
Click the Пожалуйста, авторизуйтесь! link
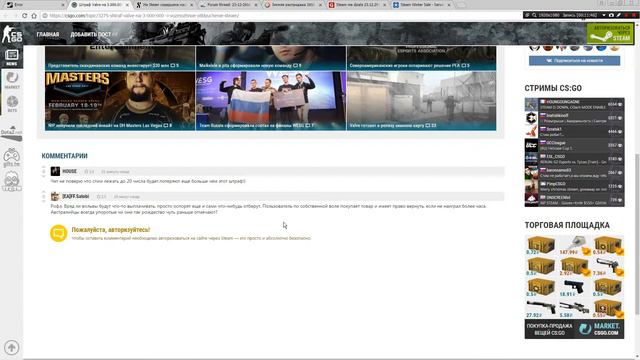(x=111, y=230)
